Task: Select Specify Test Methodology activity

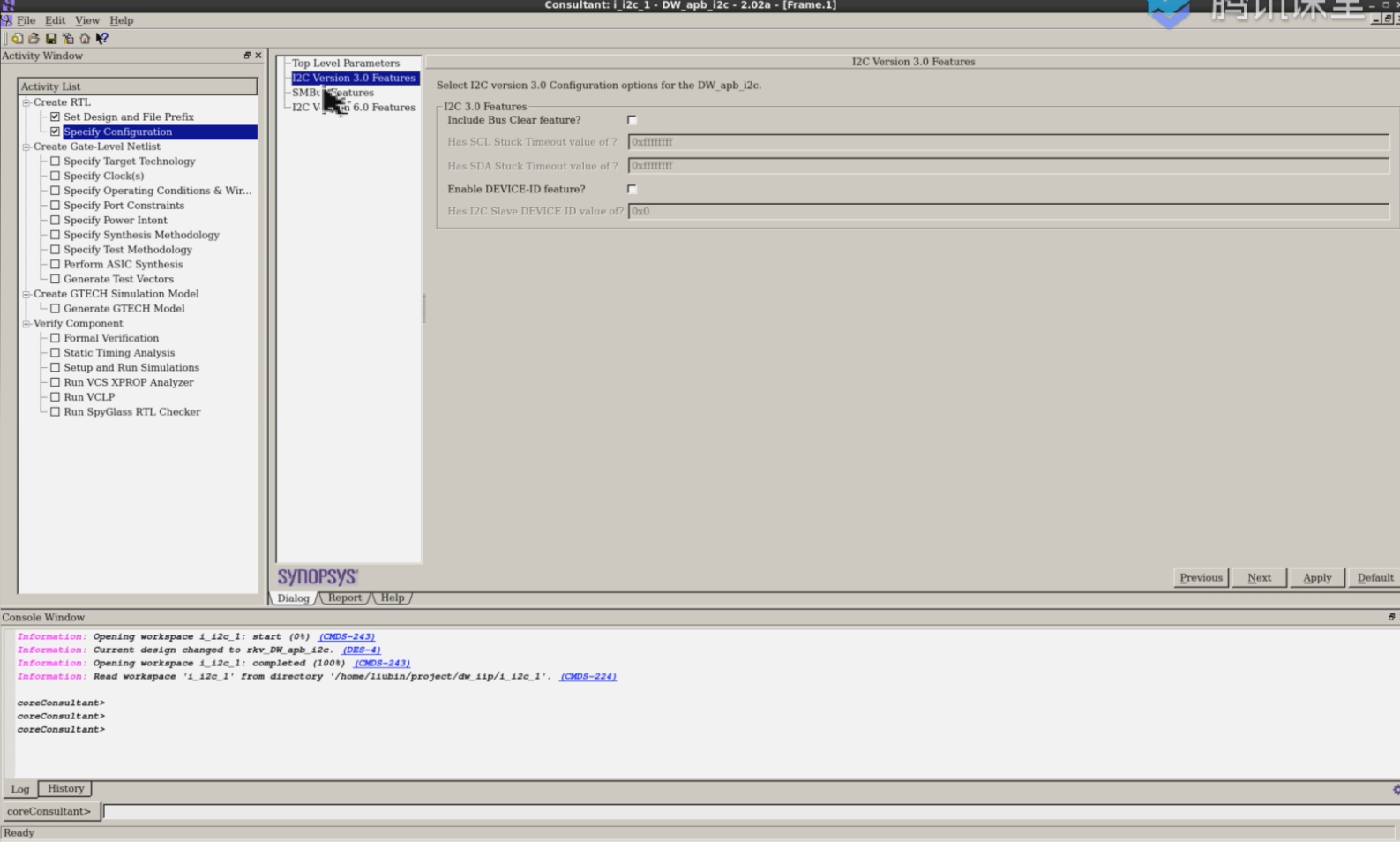Action: coord(127,250)
